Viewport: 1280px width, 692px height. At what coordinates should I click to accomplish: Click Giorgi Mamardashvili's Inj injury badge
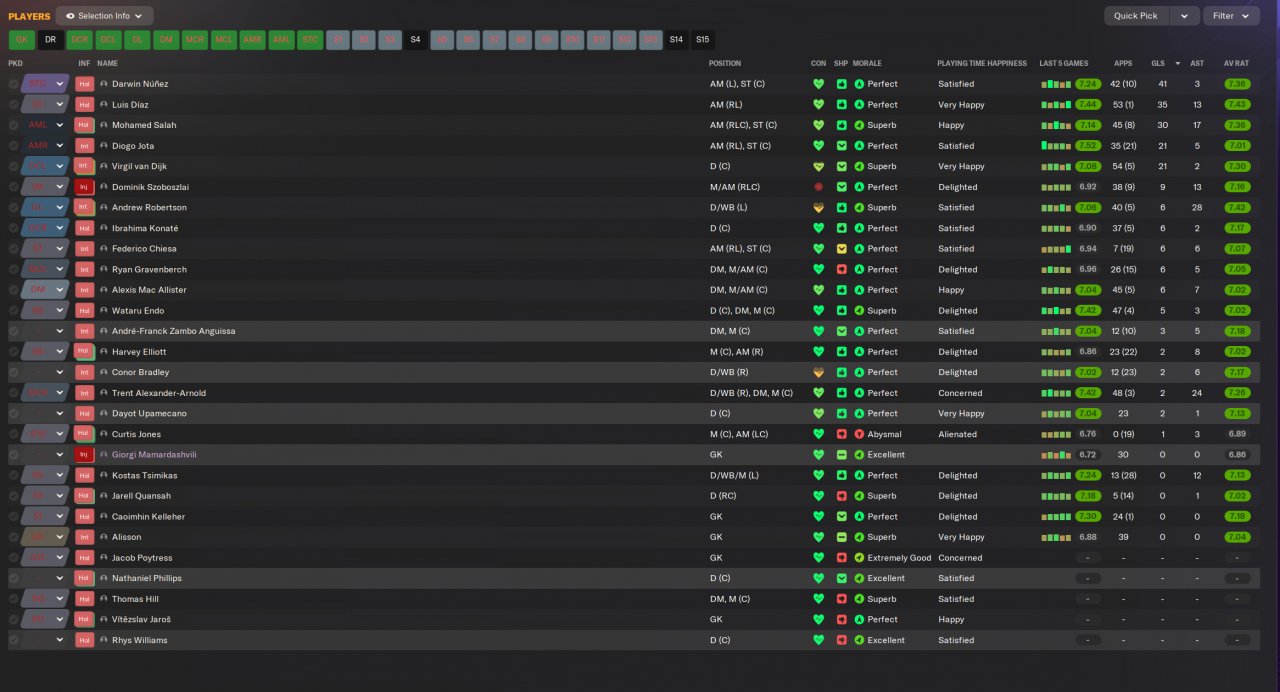84,455
